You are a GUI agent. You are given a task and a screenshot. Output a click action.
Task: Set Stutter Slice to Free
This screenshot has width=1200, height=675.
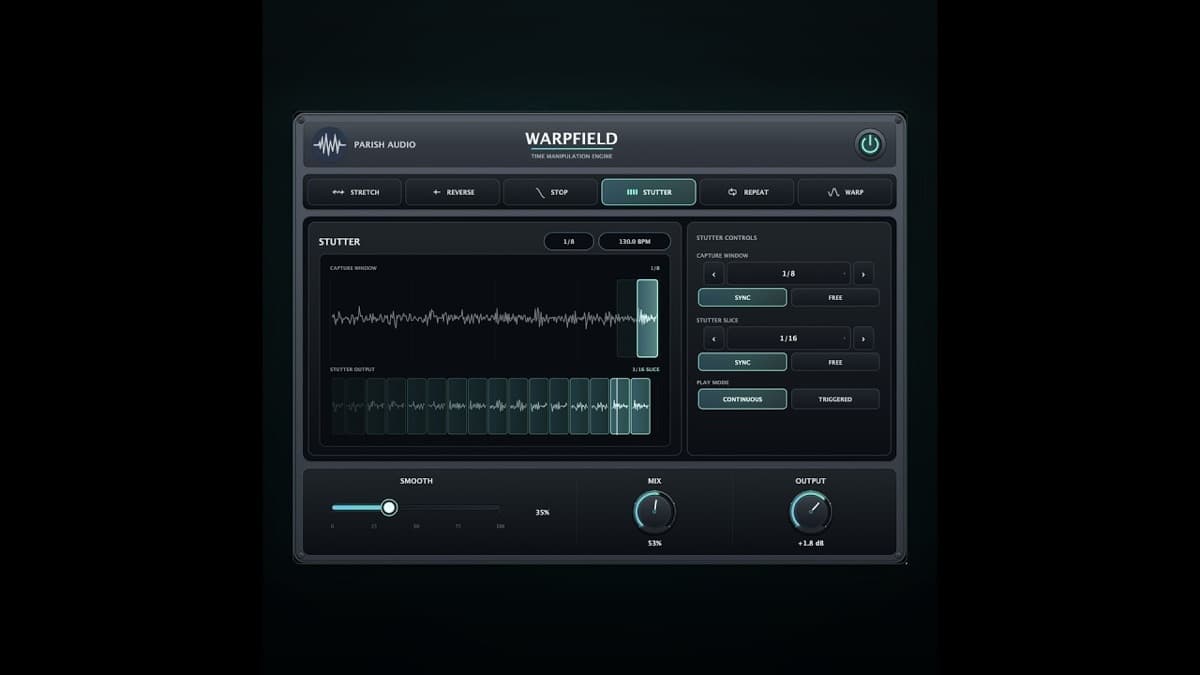(x=835, y=362)
